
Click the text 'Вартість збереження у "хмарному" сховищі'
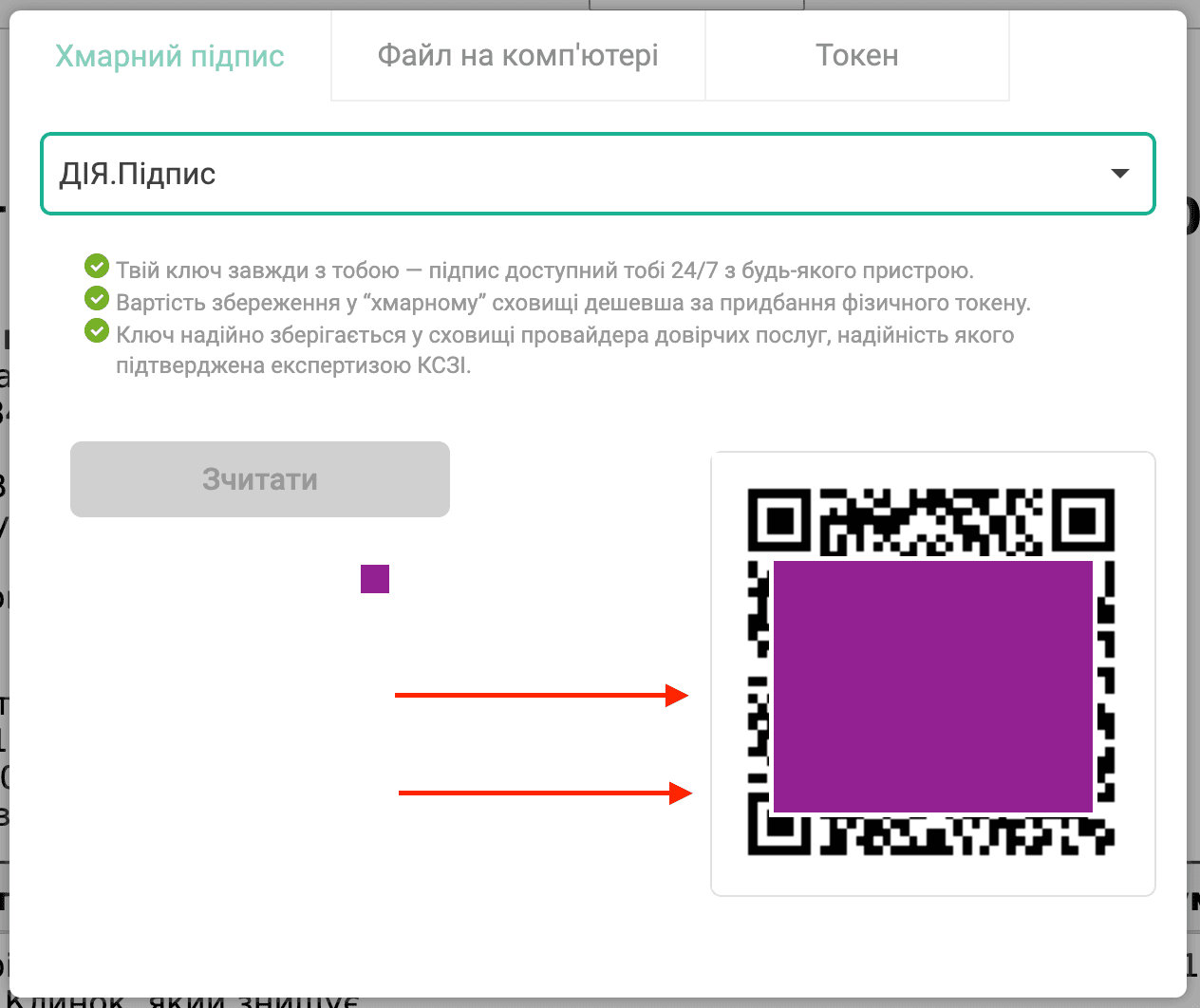(347, 303)
